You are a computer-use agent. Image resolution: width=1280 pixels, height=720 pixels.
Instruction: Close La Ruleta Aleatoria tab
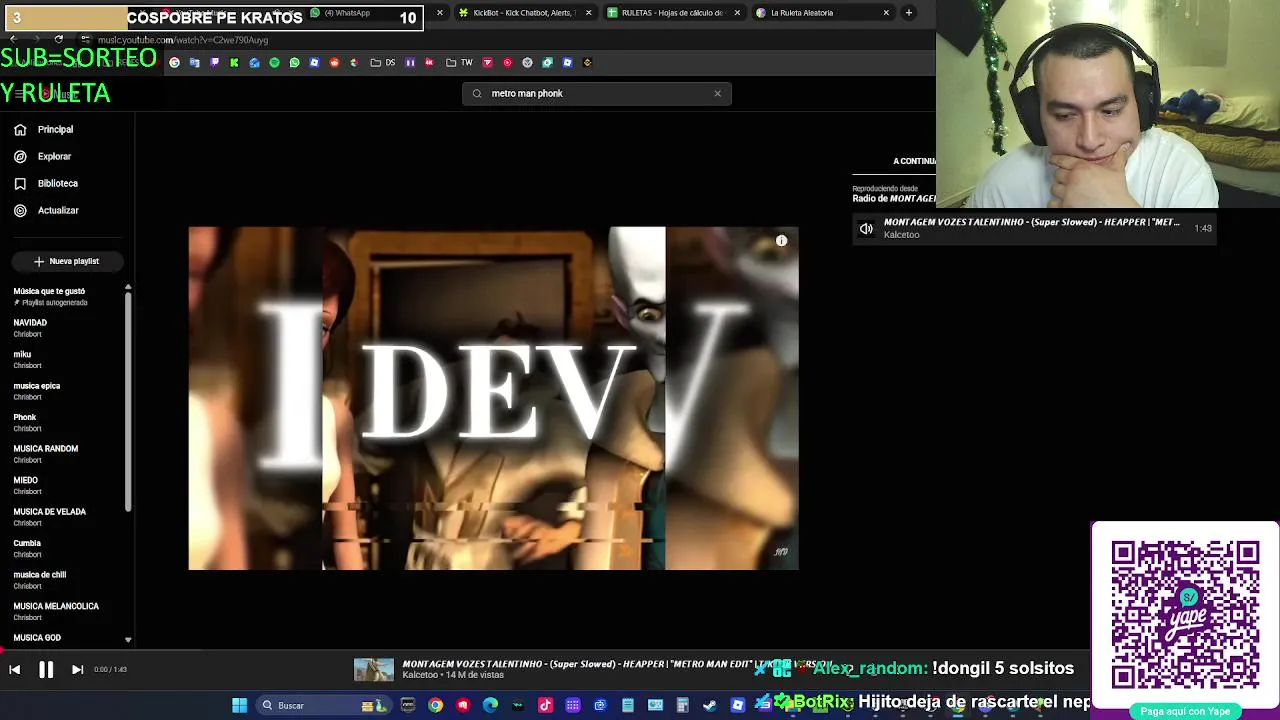(886, 13)
